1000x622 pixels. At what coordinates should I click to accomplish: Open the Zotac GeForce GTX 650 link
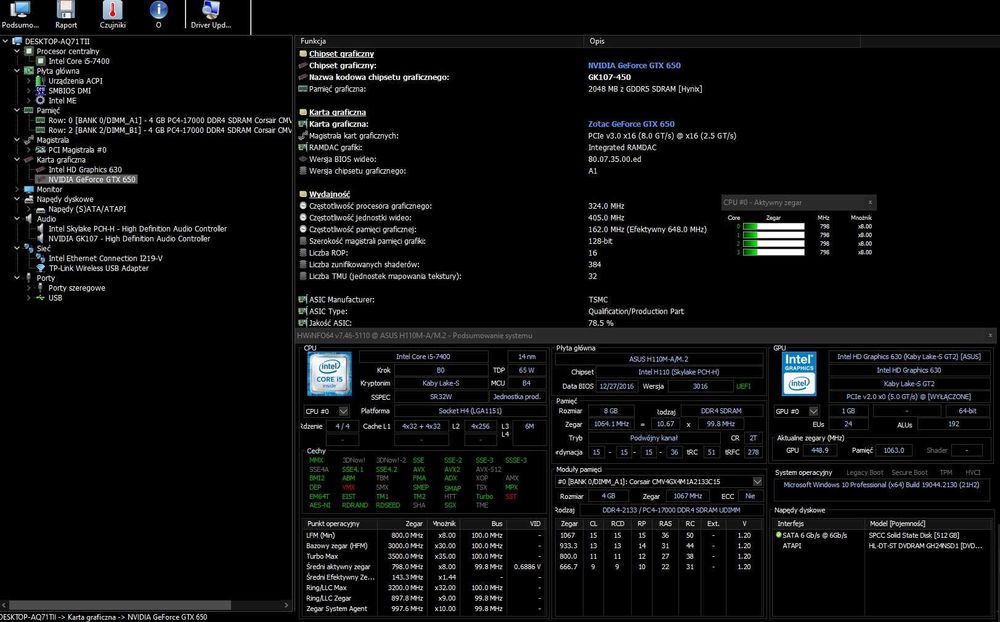click(x=631, y=124)
